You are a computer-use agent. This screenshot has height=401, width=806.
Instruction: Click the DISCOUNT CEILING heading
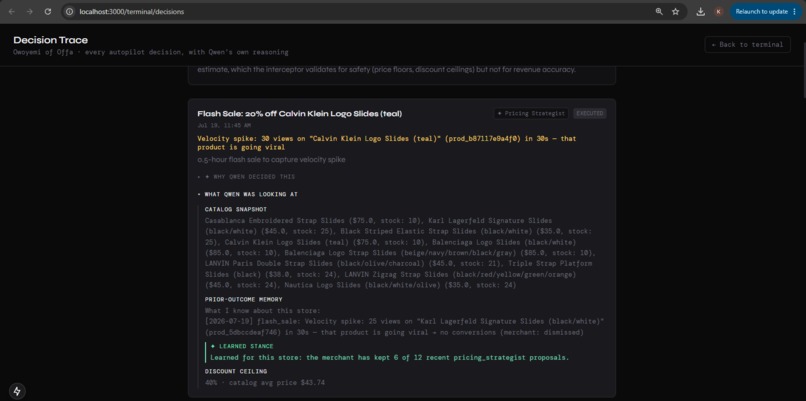[236, 371]
